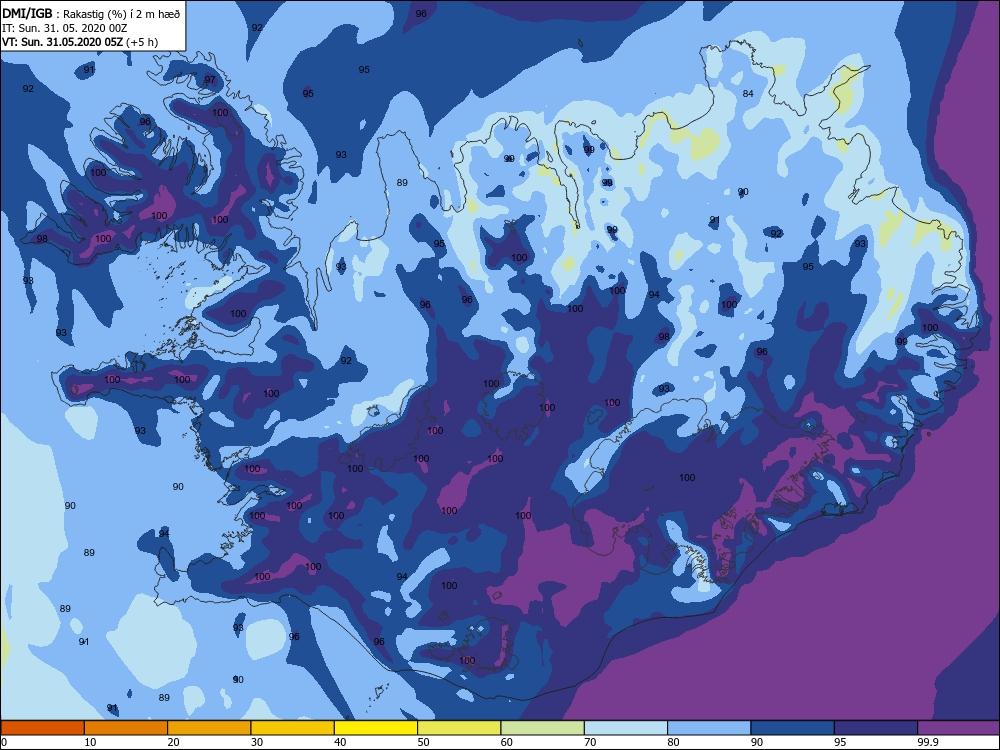The height and width of the screenshot is (750, 1000).
Task: Click the '30' label under the legend bar
Action: click(x=257, y=742)
